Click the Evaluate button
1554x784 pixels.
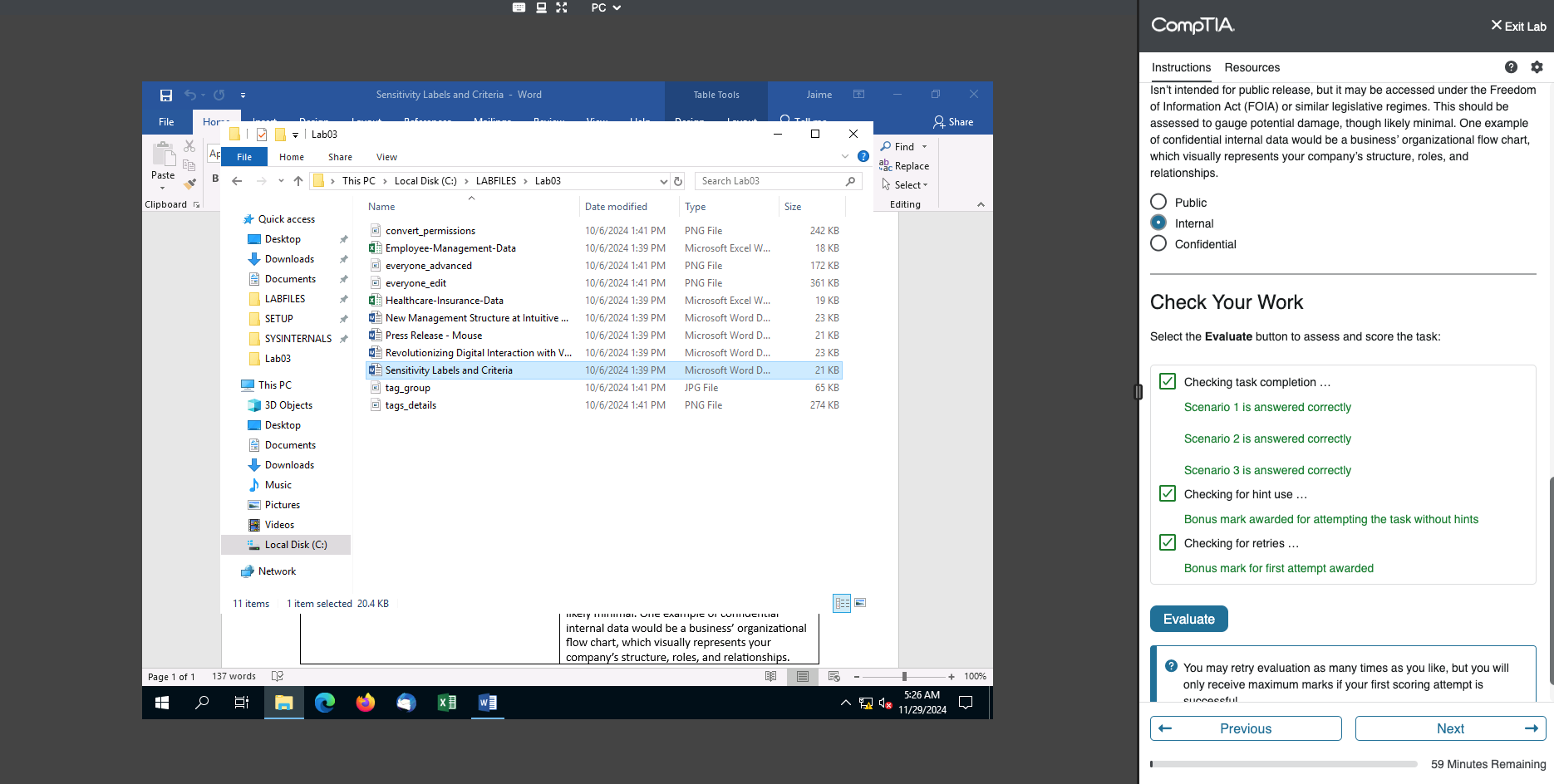[1189, 619]
